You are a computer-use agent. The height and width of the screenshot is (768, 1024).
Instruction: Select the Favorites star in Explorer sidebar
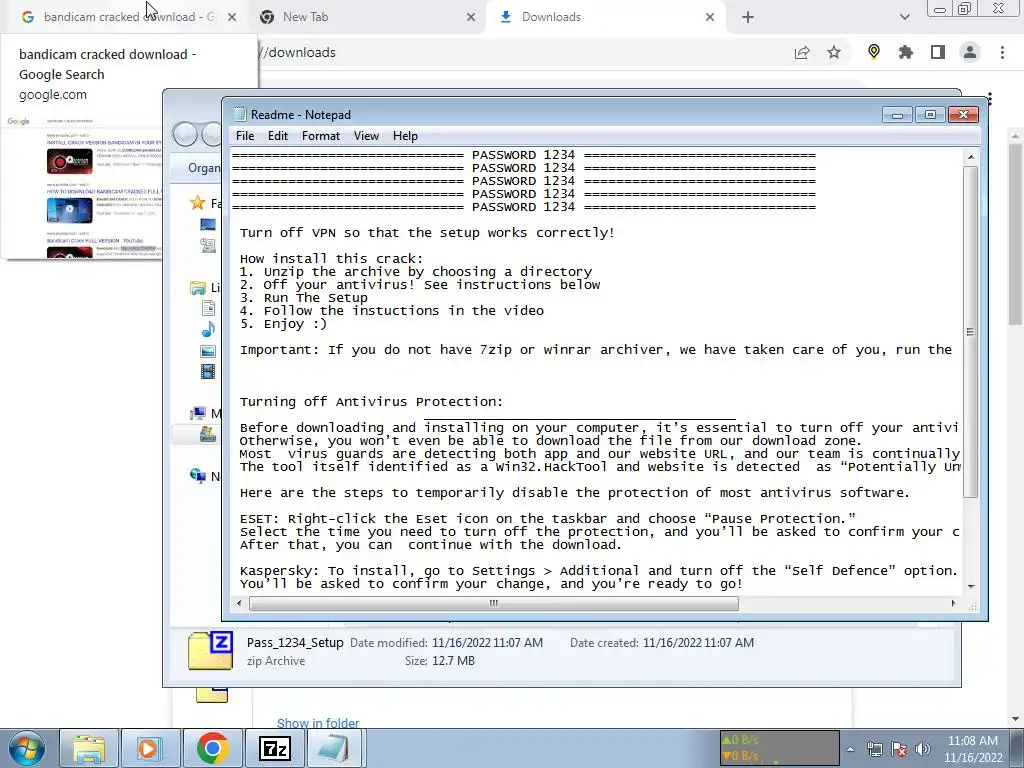coord(198,202)
